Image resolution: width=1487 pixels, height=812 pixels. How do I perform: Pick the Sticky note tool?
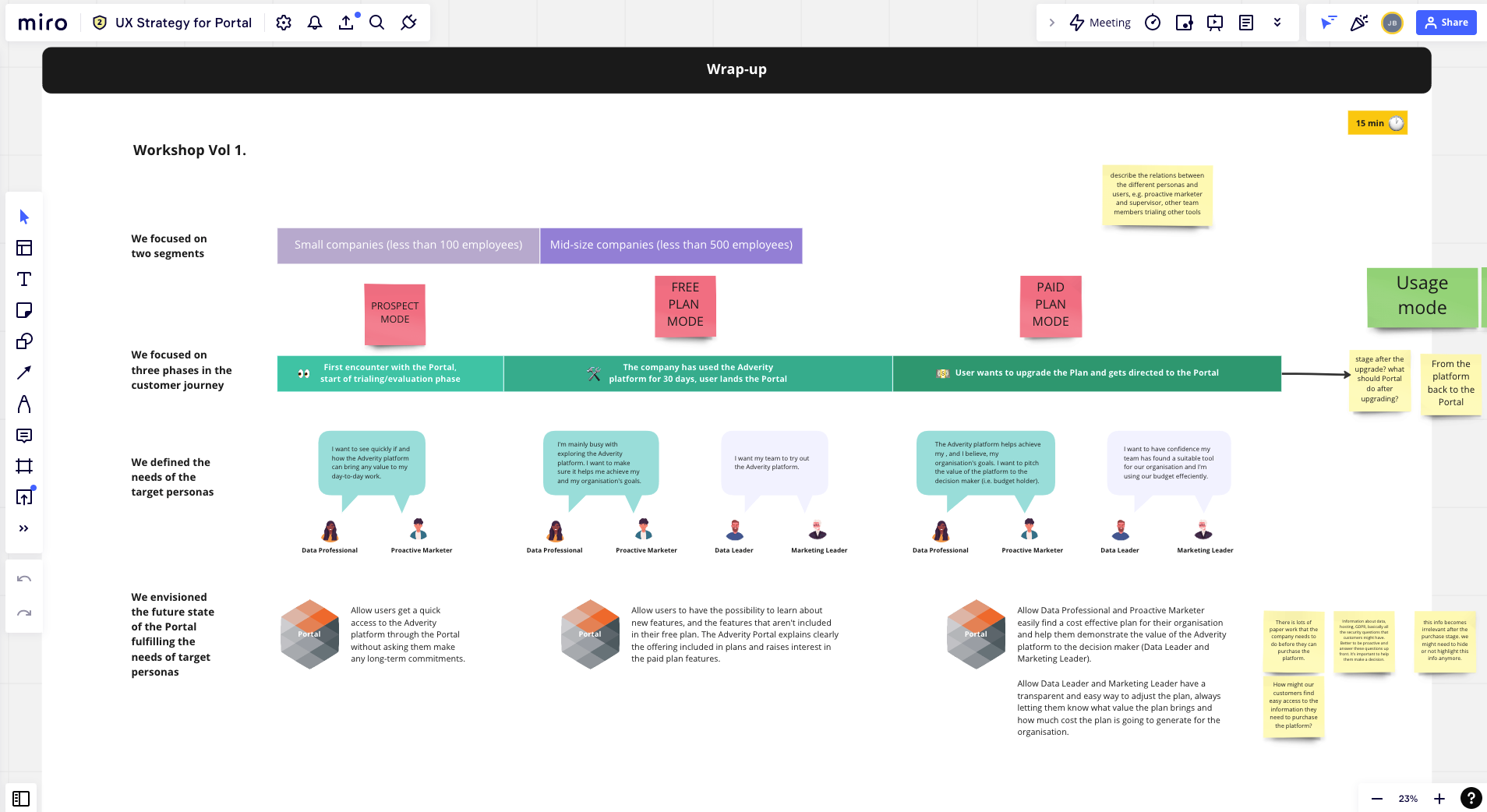24,310
